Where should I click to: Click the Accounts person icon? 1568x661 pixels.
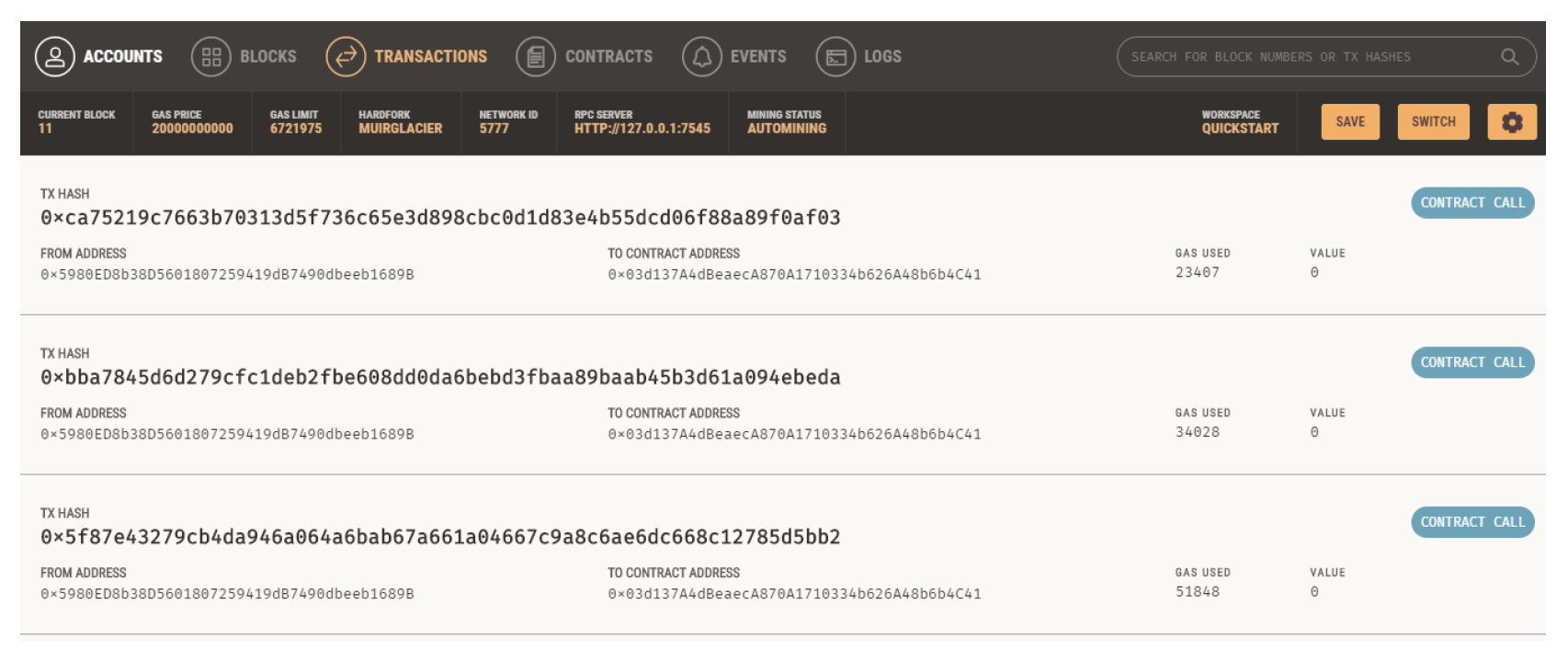[x=54, y=57]
